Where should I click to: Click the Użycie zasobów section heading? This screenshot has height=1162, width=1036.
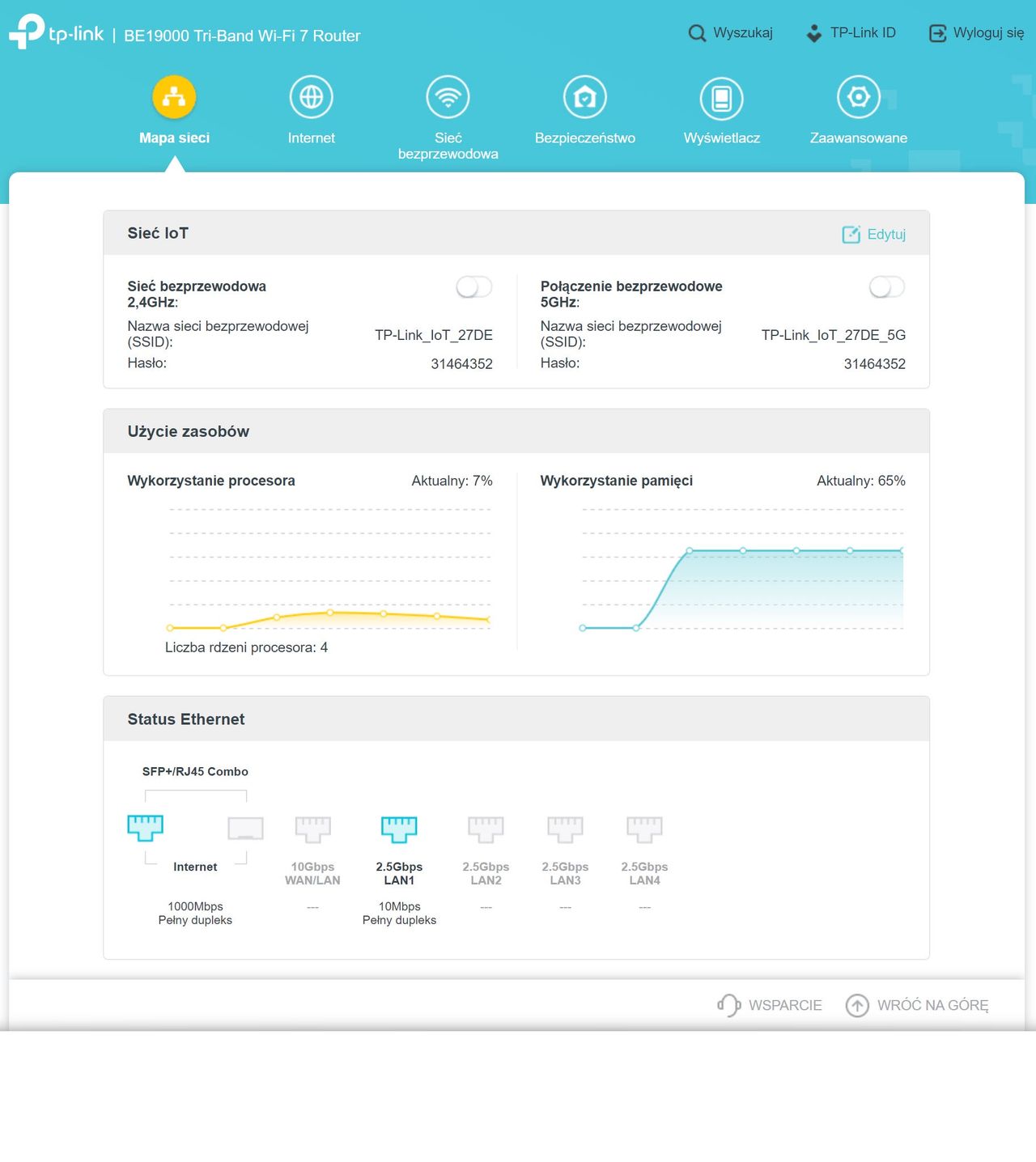pyautogui.click(x=189, y=431)
